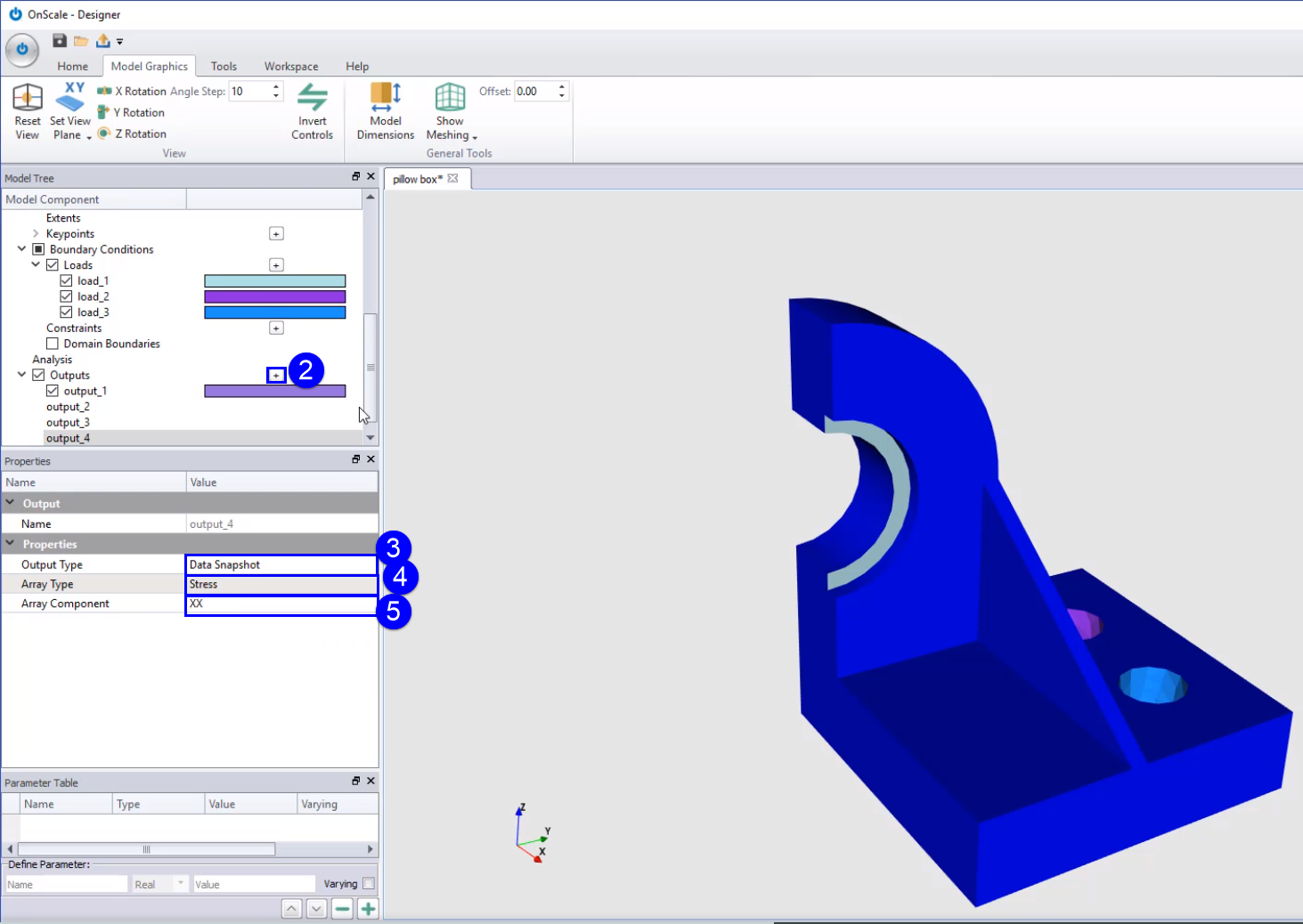Click the export upload icon

tap(103, 41)
